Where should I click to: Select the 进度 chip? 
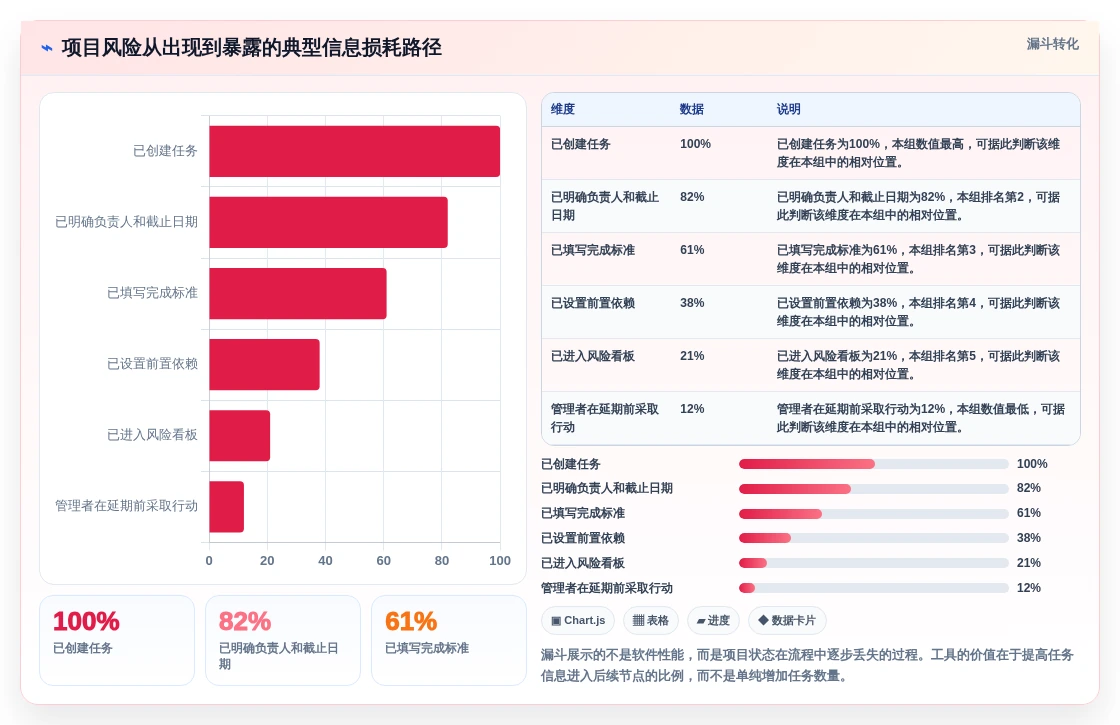point(713,621)
